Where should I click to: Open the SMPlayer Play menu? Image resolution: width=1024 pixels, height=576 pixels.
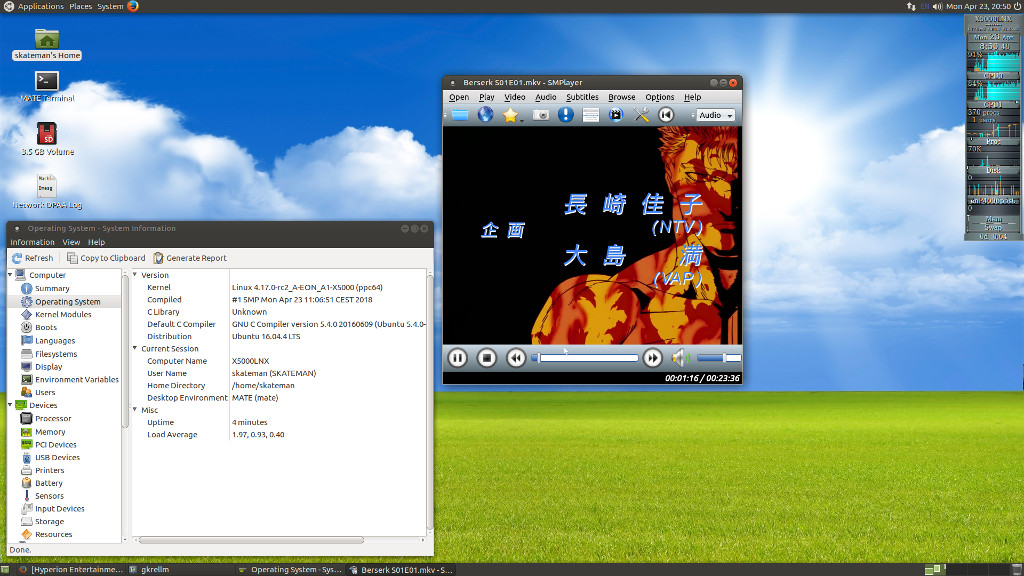point(487,97)
